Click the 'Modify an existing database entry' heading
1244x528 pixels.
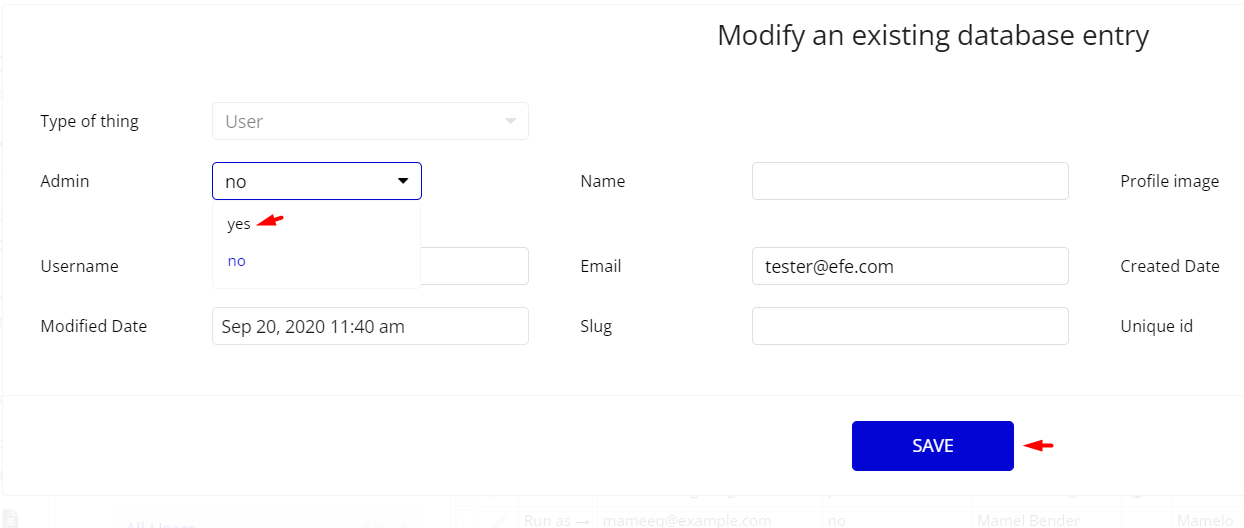click(x=933, y=36)
